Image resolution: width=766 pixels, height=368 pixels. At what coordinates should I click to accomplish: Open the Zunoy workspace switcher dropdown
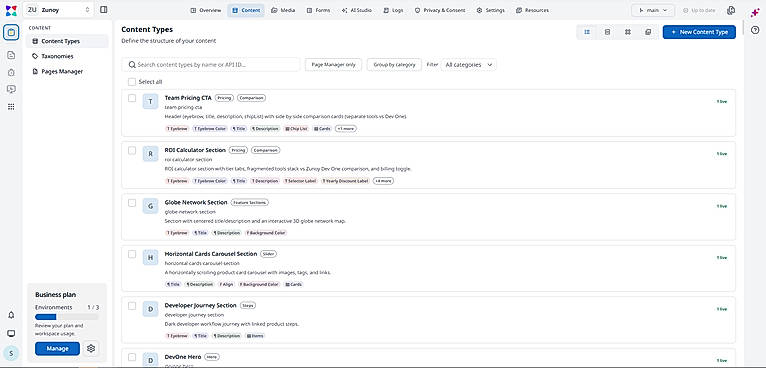tap(58, 10)
